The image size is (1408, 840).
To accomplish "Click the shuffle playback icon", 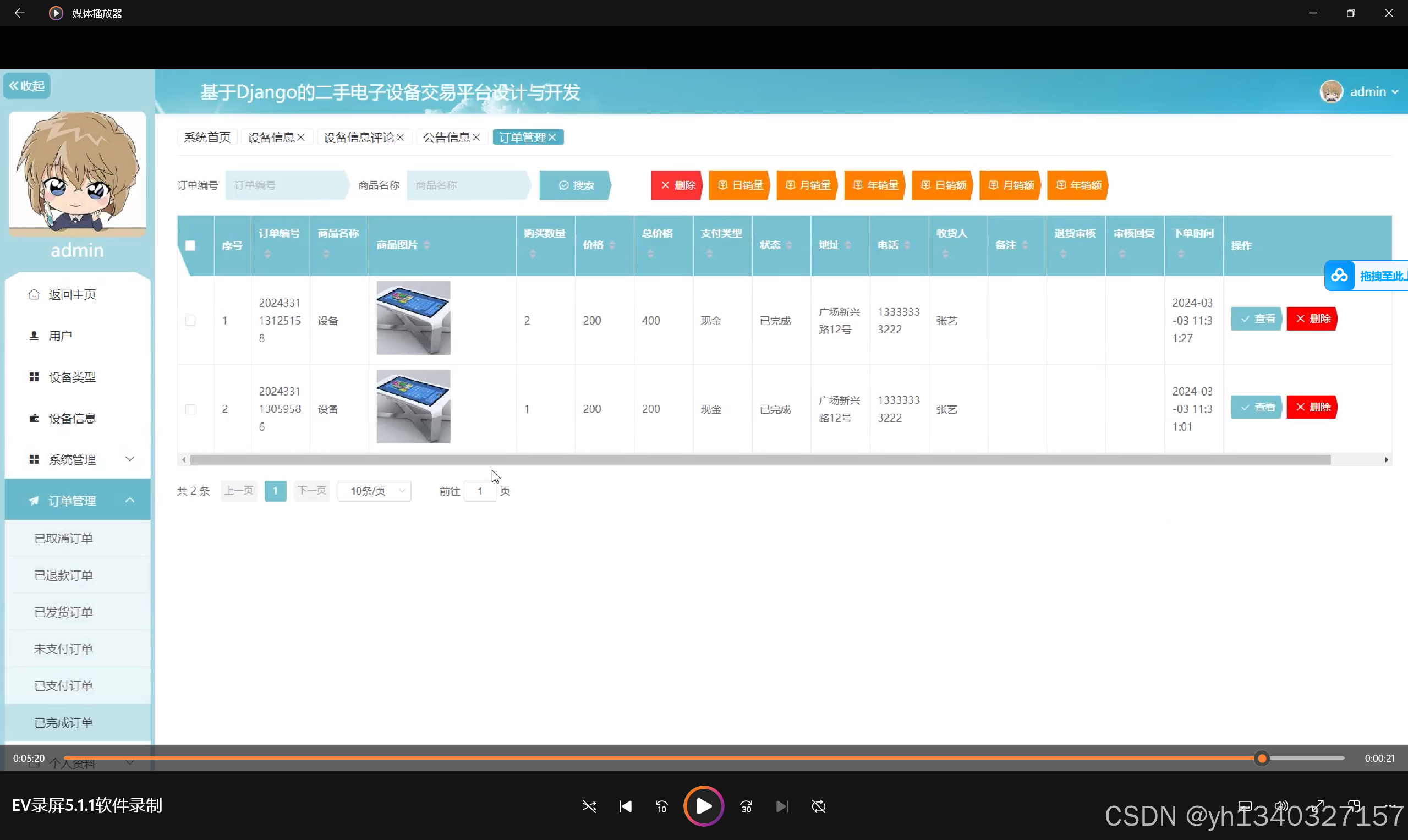I will point(589,806).
